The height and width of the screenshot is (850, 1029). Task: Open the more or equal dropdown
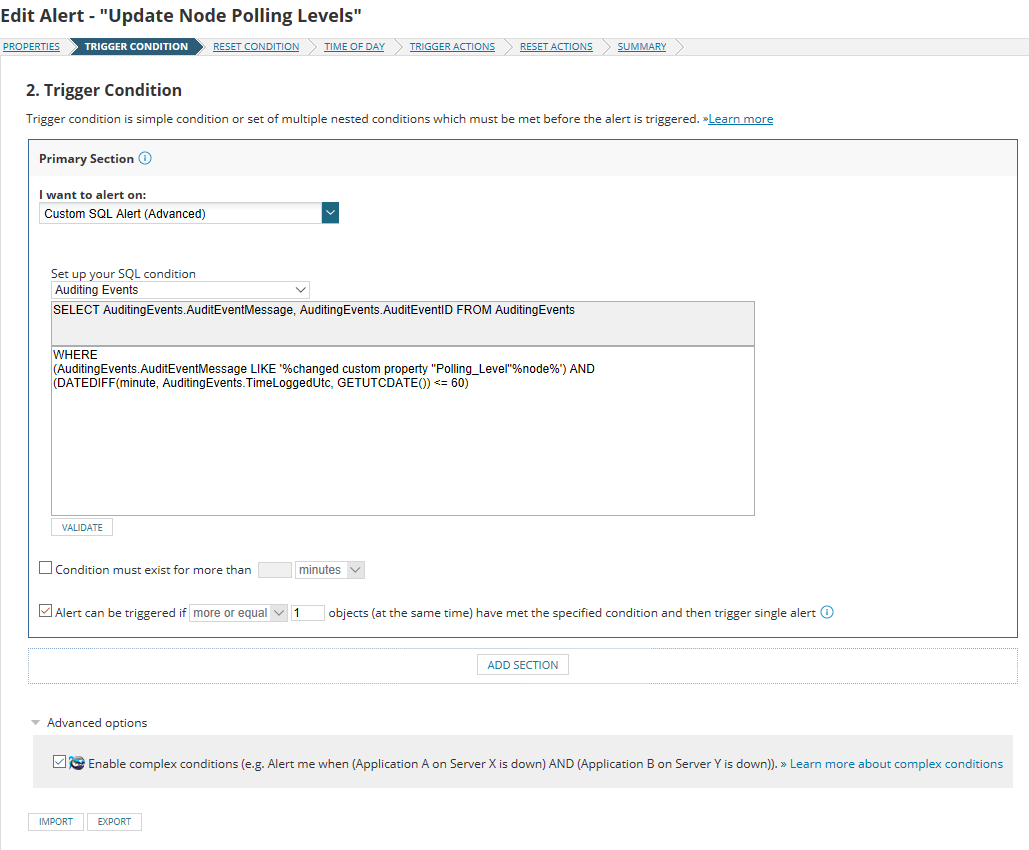pos(238,613)
